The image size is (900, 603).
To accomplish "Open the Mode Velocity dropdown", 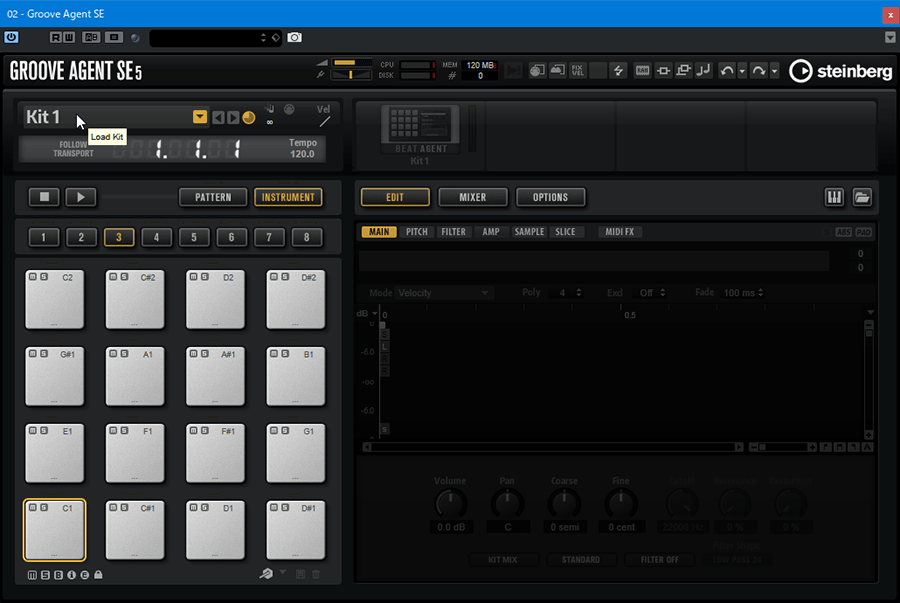I will (x=443, y=293).
